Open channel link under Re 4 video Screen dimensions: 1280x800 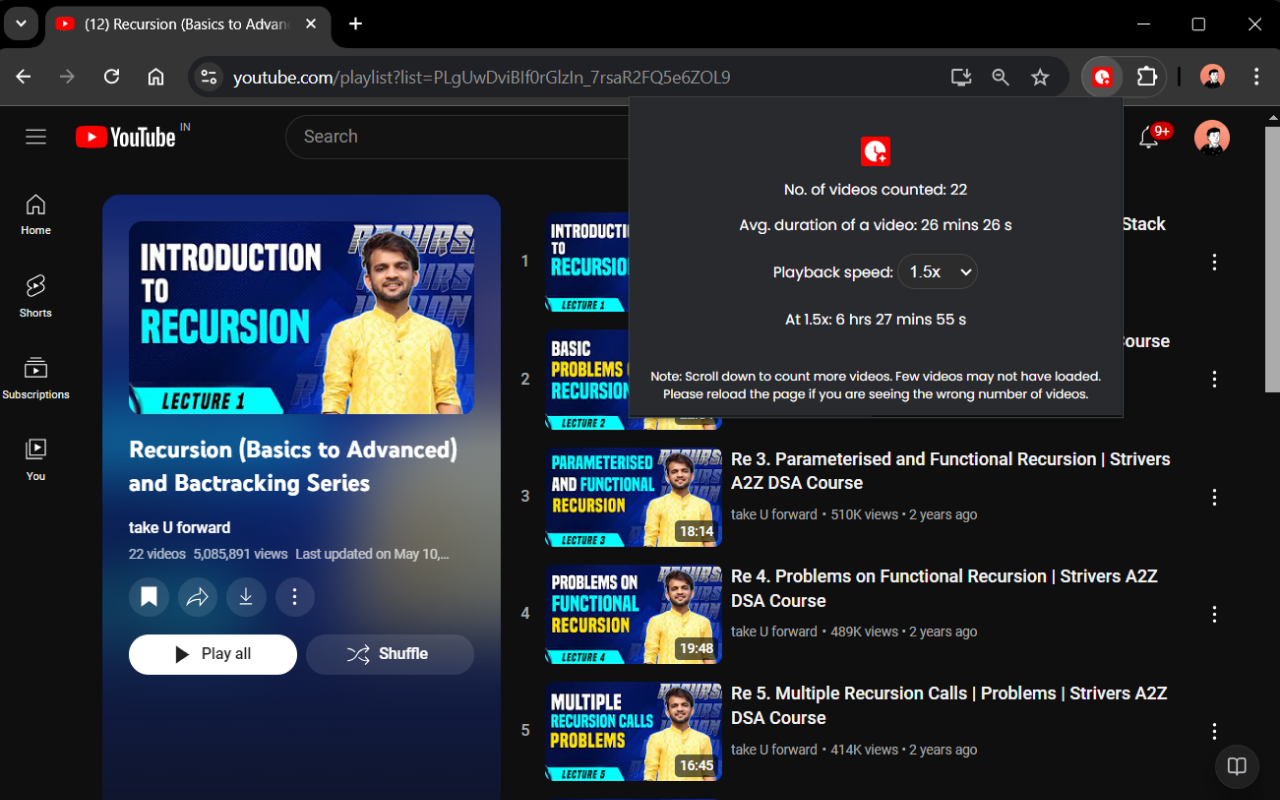(x=774, y=631)
